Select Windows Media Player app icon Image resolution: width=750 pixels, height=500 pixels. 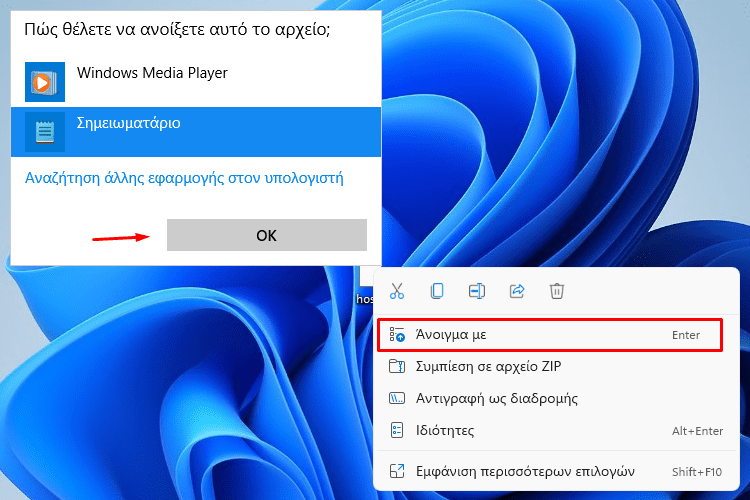point(45,82)
